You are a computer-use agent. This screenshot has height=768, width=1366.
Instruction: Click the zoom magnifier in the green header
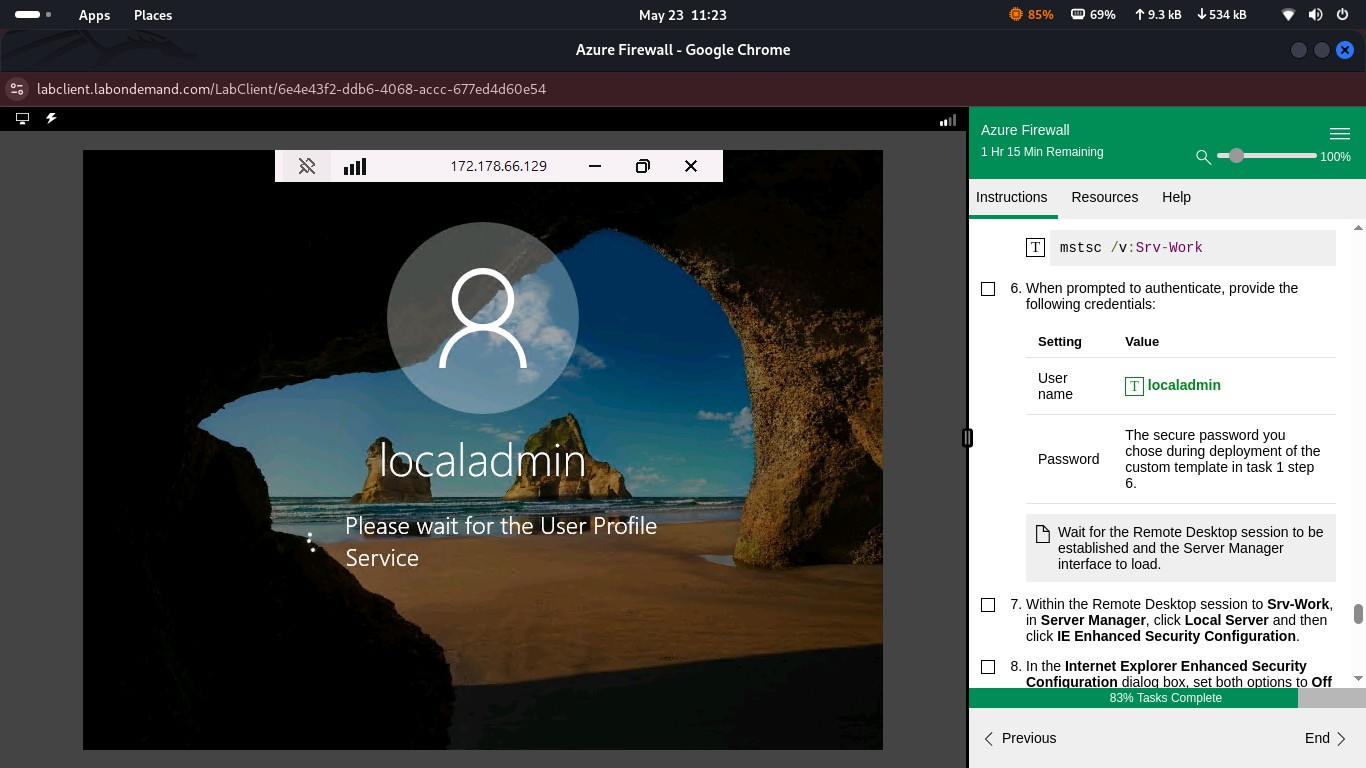point(1203,158)
